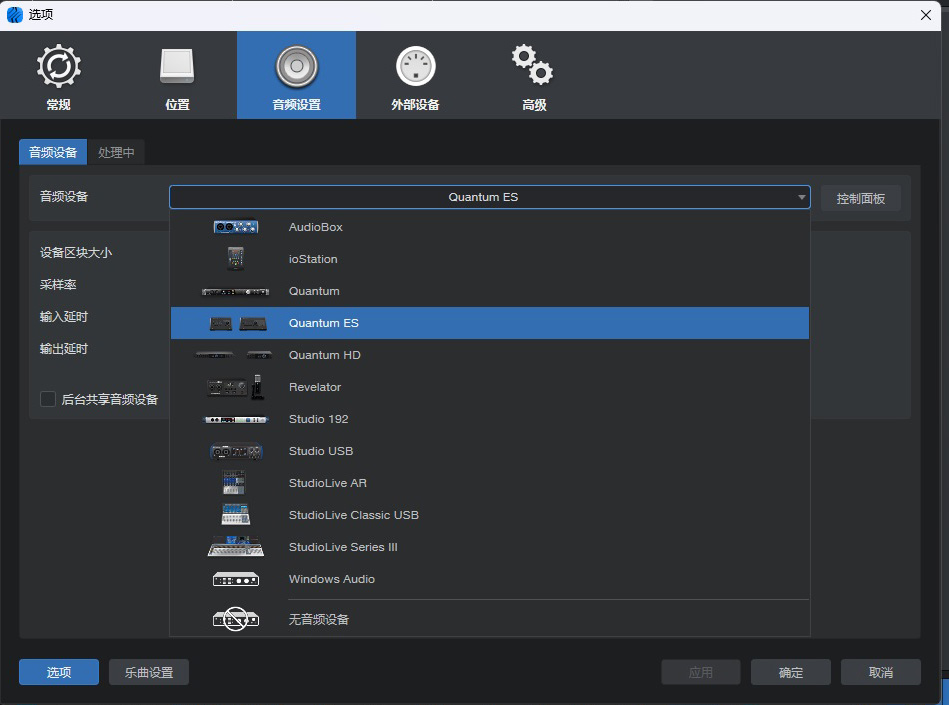949x705 pixels.
Task: Click the StudioLive Series III mixer icon
Action: 236,547
